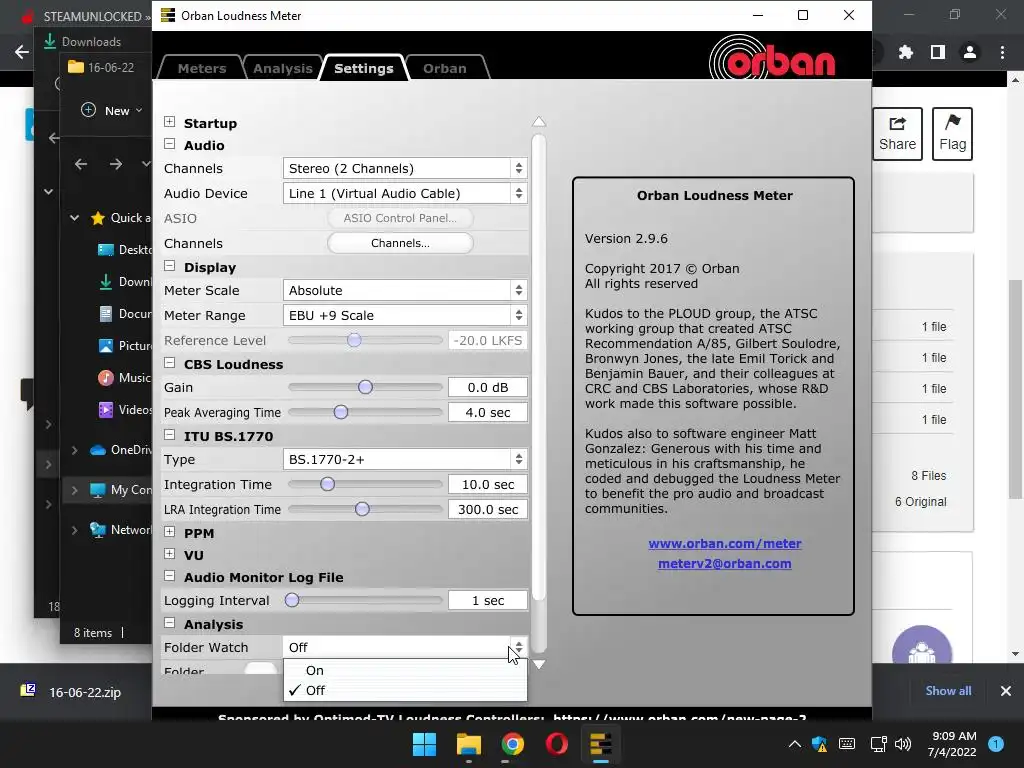Collapse the Audio Monitor Log File section
Viewport: 1024px width, 768px height.
[170, 576]
